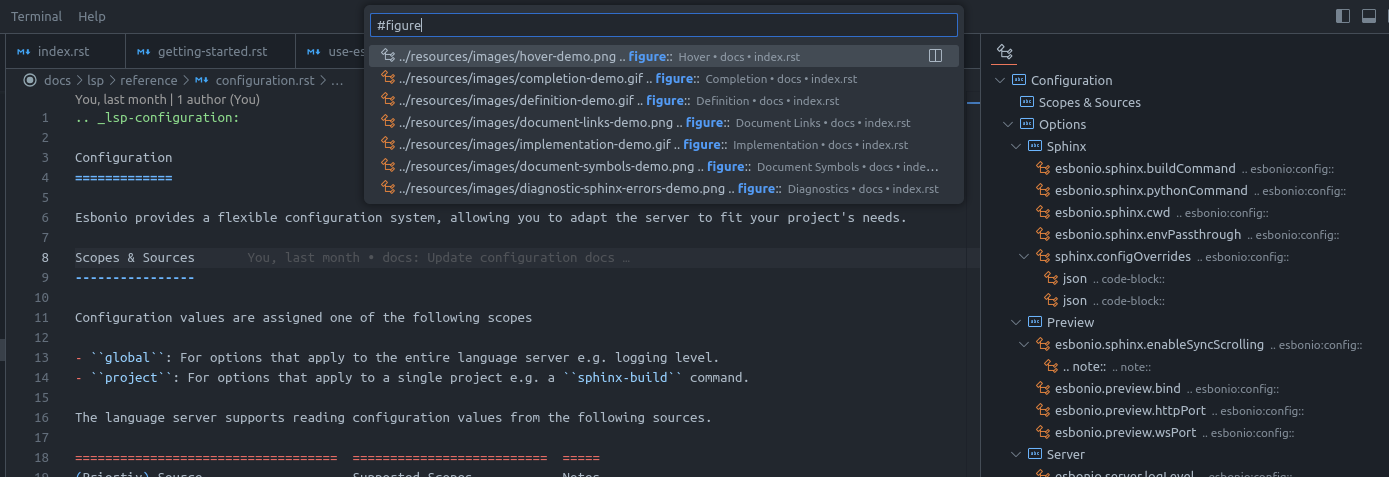Switch to the index.rst tab

click(x=65, y=51)
